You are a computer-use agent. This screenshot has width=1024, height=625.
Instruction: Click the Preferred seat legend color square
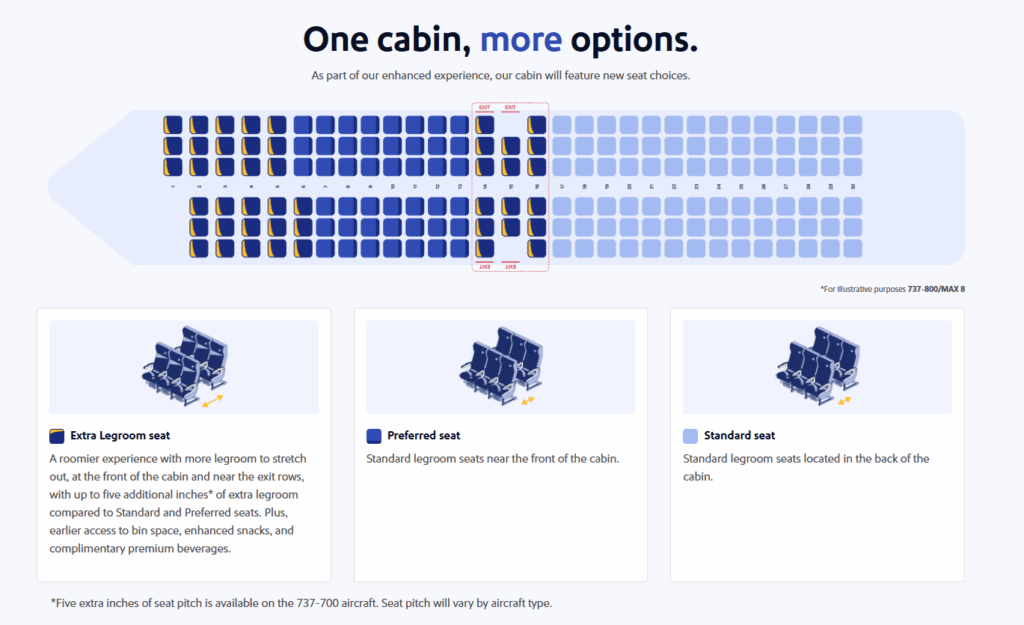coord(374,436)
